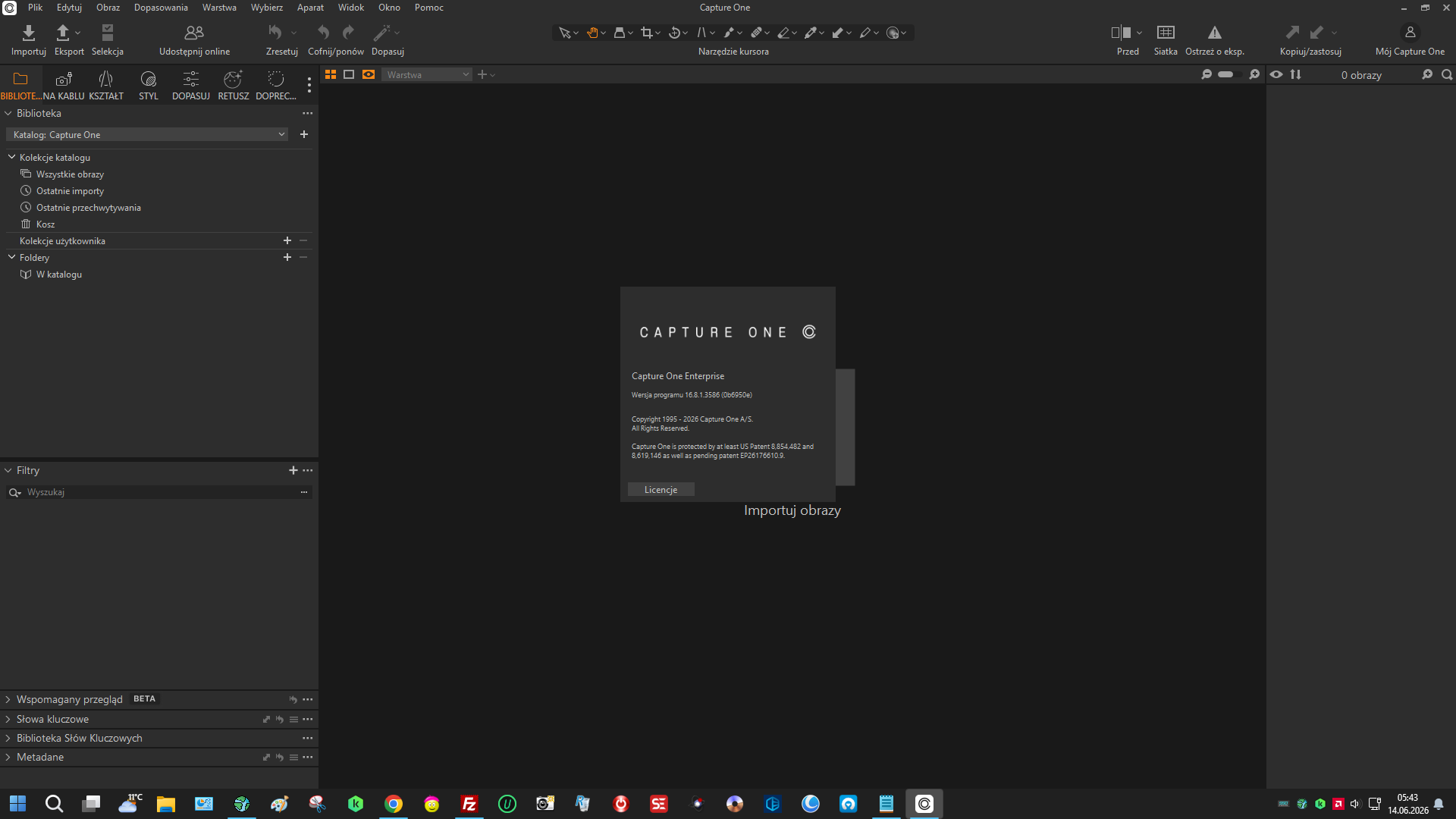This screenshot has width=1456, height=819.
Task: Switch viewer to multi-image grid view
Action: coord(331,74)
